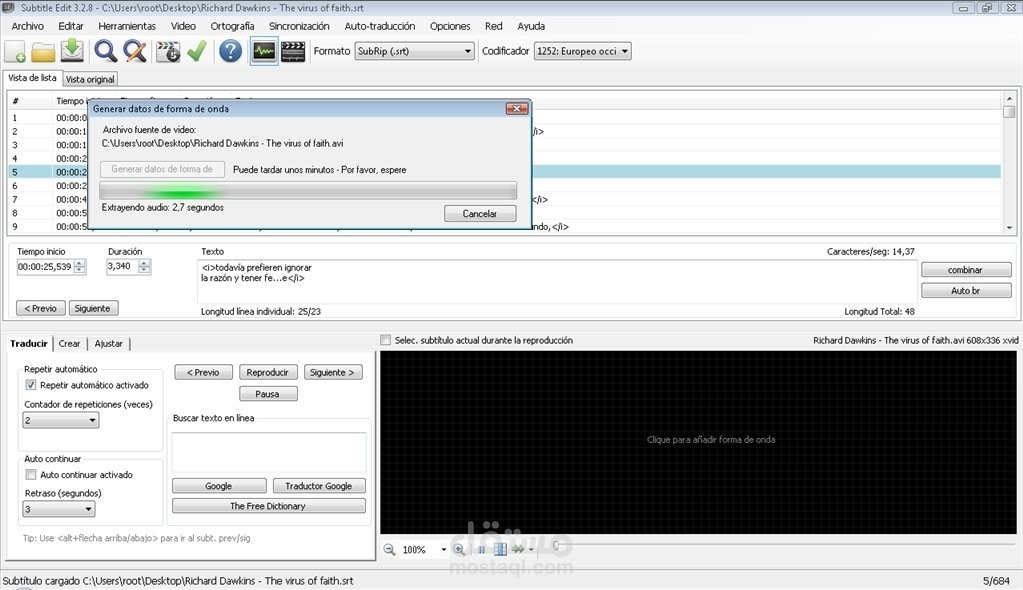Close the Generar datos de forma de onda dialog

517,108
